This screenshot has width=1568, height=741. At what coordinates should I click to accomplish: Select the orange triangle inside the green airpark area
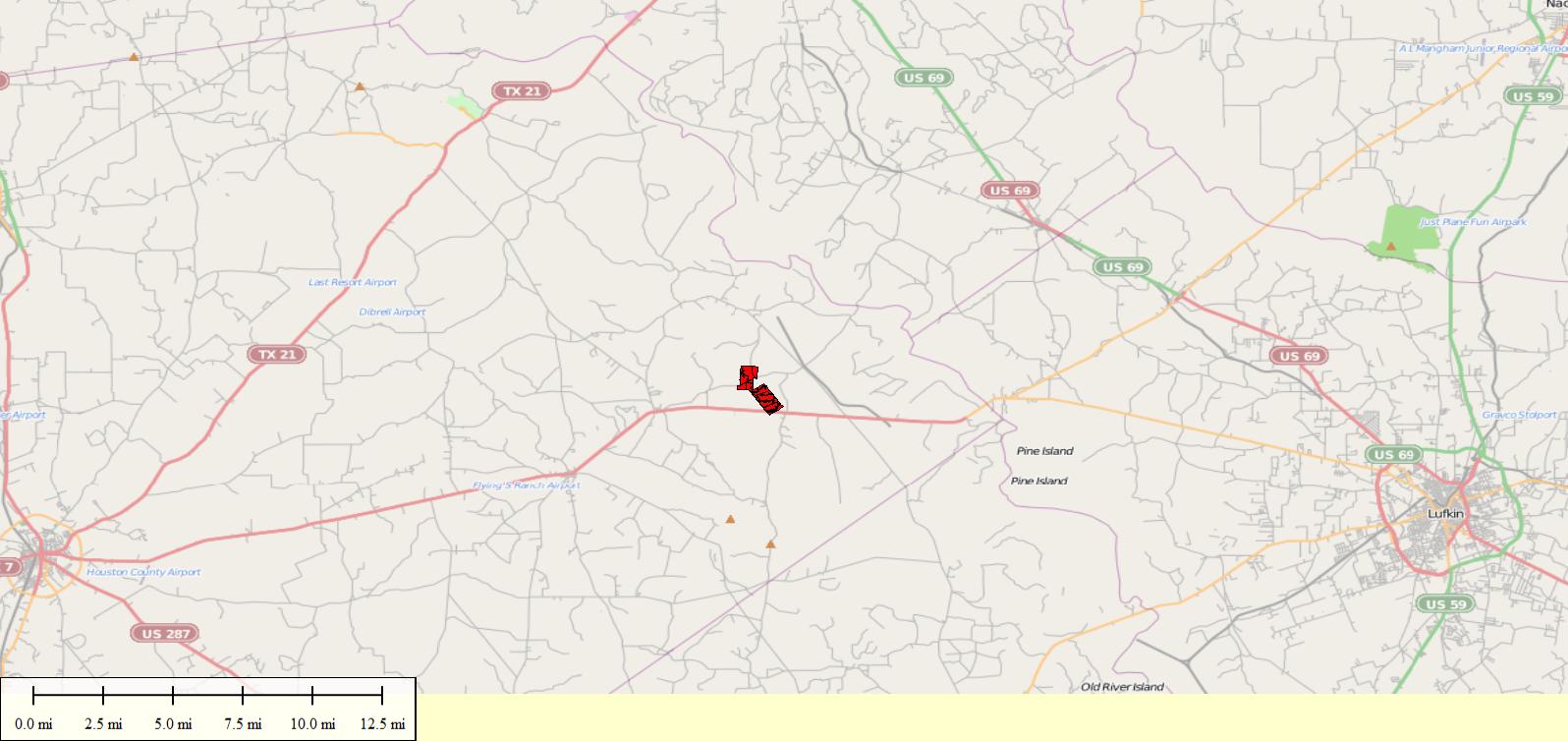pyautogui.click(x=1390, y=246)
